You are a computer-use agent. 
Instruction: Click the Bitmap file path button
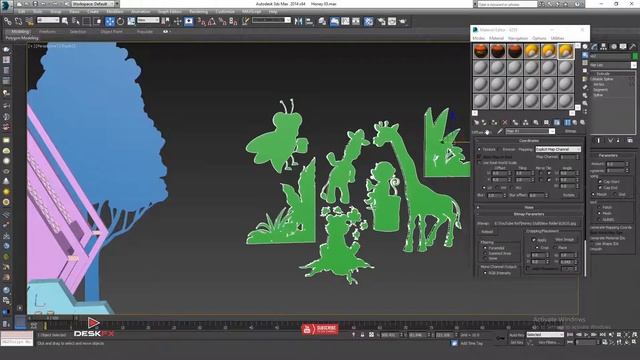point(536,223)
